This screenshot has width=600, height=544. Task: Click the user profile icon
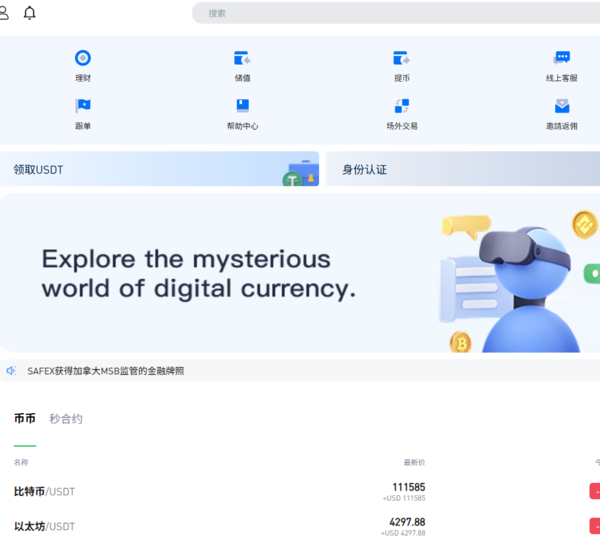[4, 13]
